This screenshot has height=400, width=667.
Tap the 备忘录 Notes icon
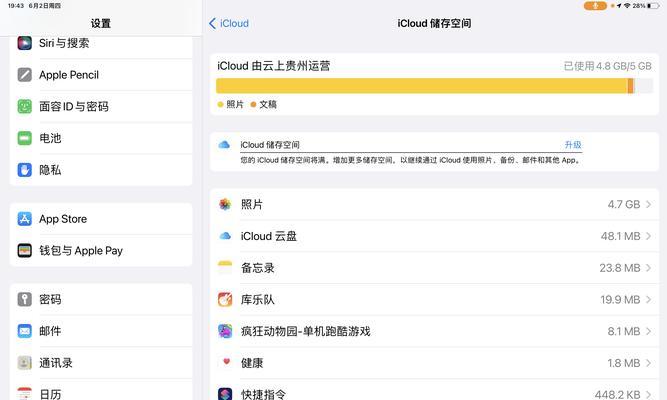[x=225, y=268]
